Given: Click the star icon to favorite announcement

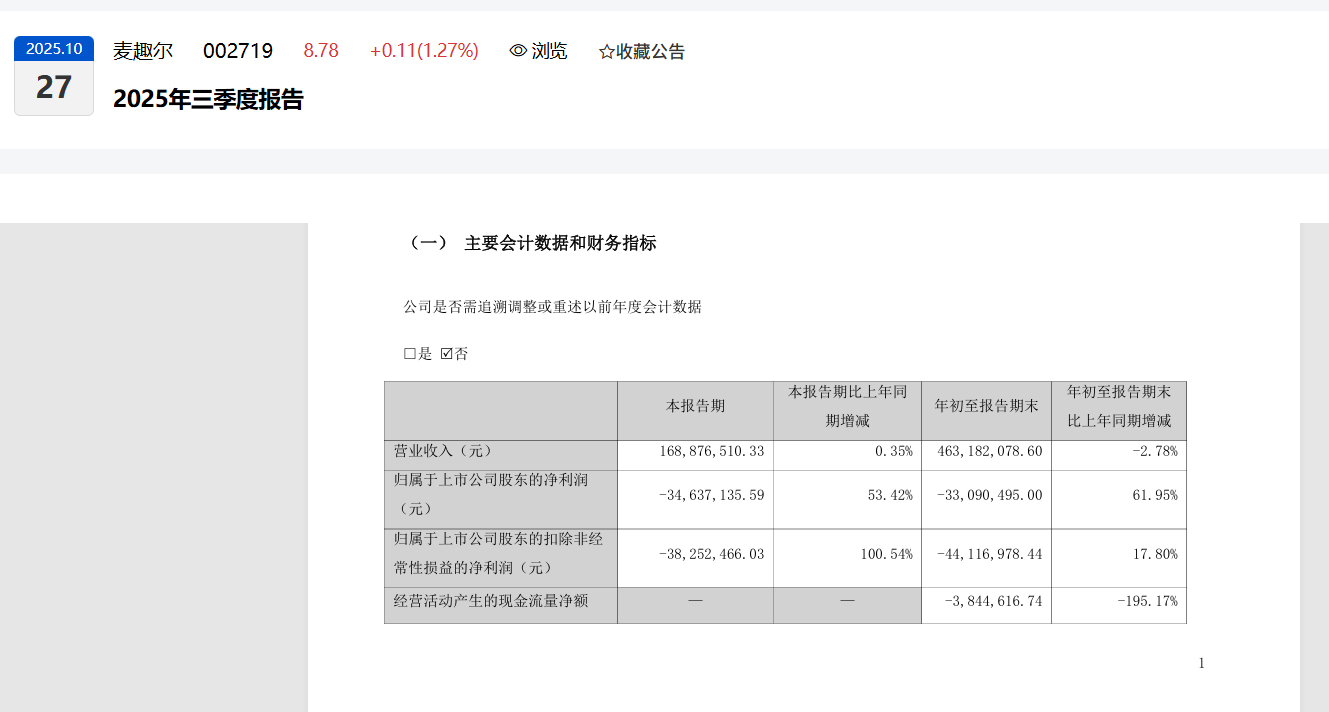Looking at the screenshot, I should [606, 52].
